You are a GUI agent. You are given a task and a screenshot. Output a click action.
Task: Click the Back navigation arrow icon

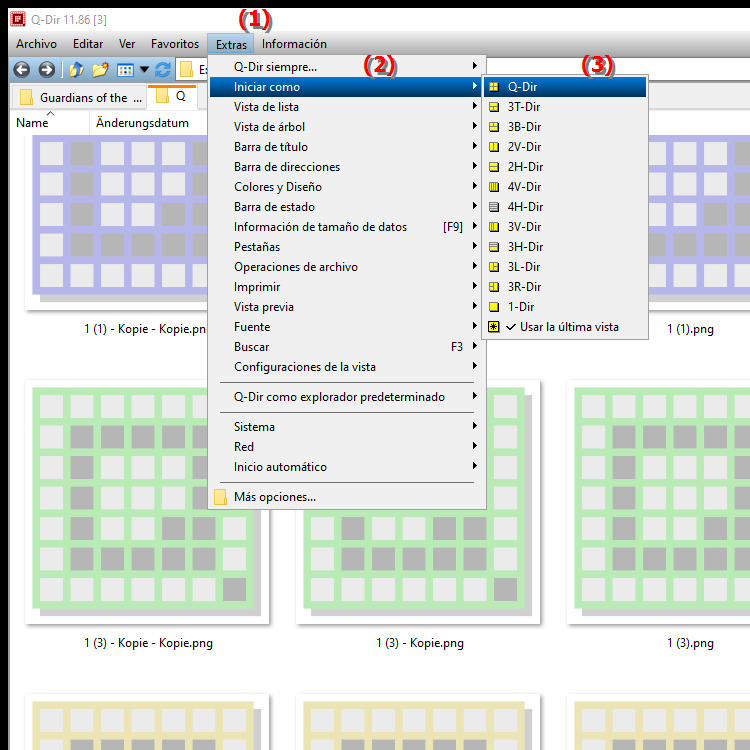pyautogui.click(x=22, y=70)
